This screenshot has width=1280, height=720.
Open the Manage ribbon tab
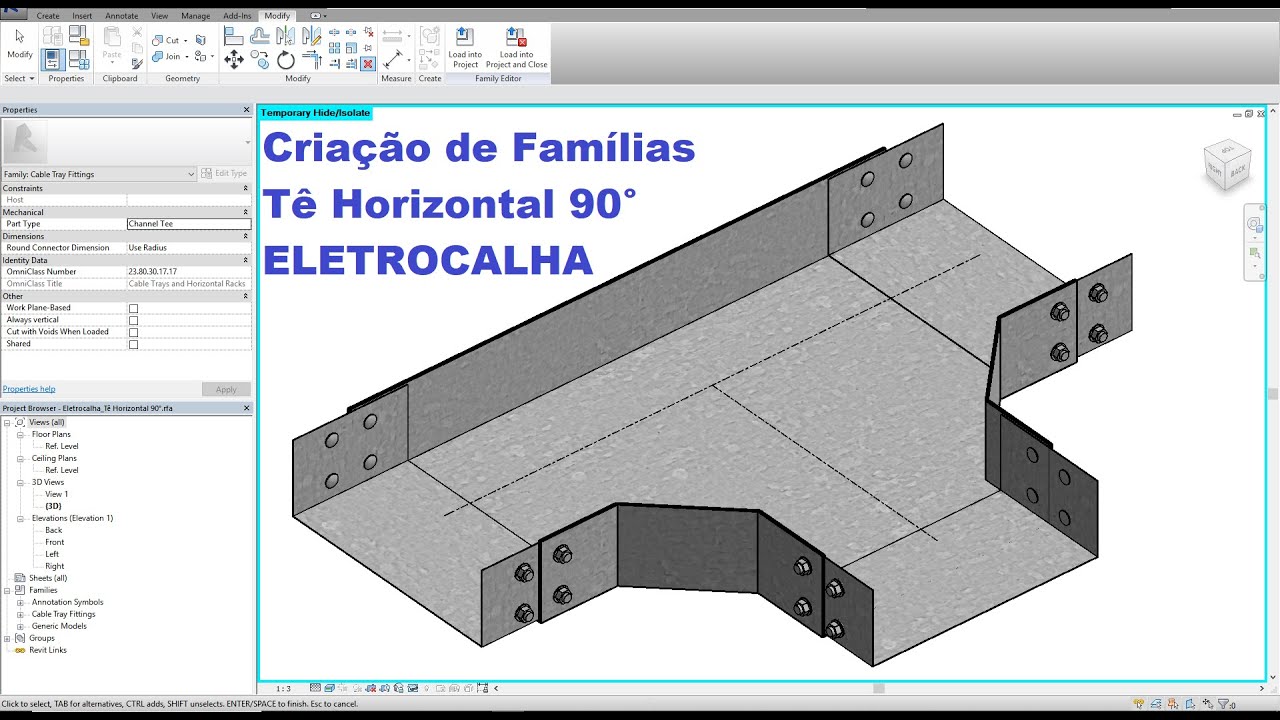195,16
